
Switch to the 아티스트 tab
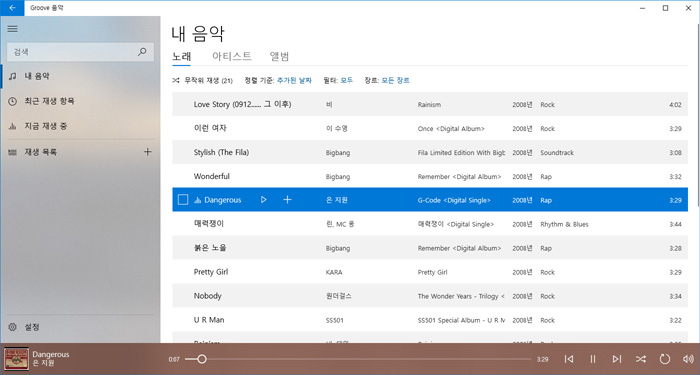(232, 56)
